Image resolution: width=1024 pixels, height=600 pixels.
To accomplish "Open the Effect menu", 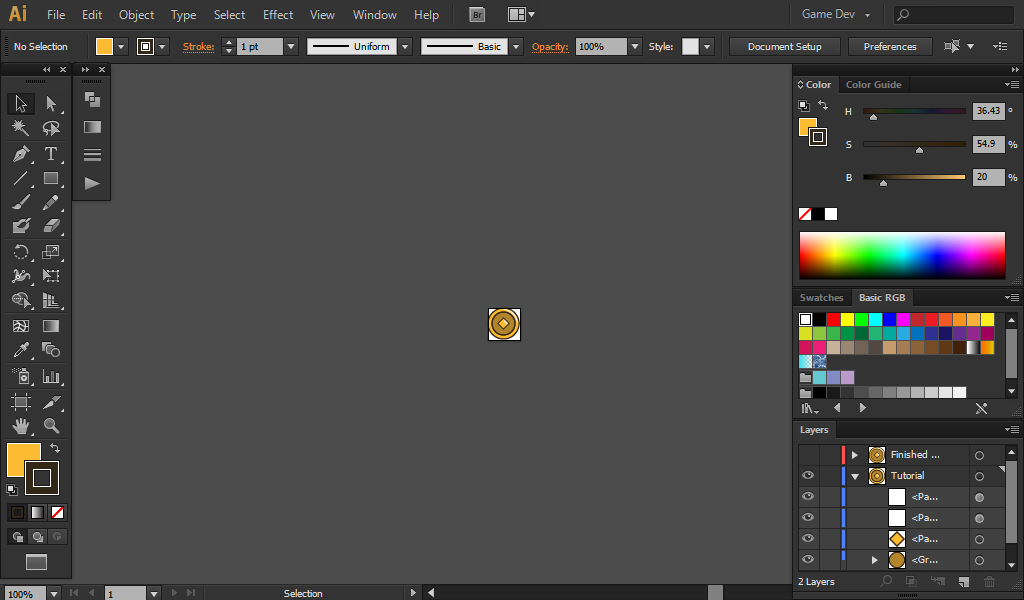I will [278, 15].
